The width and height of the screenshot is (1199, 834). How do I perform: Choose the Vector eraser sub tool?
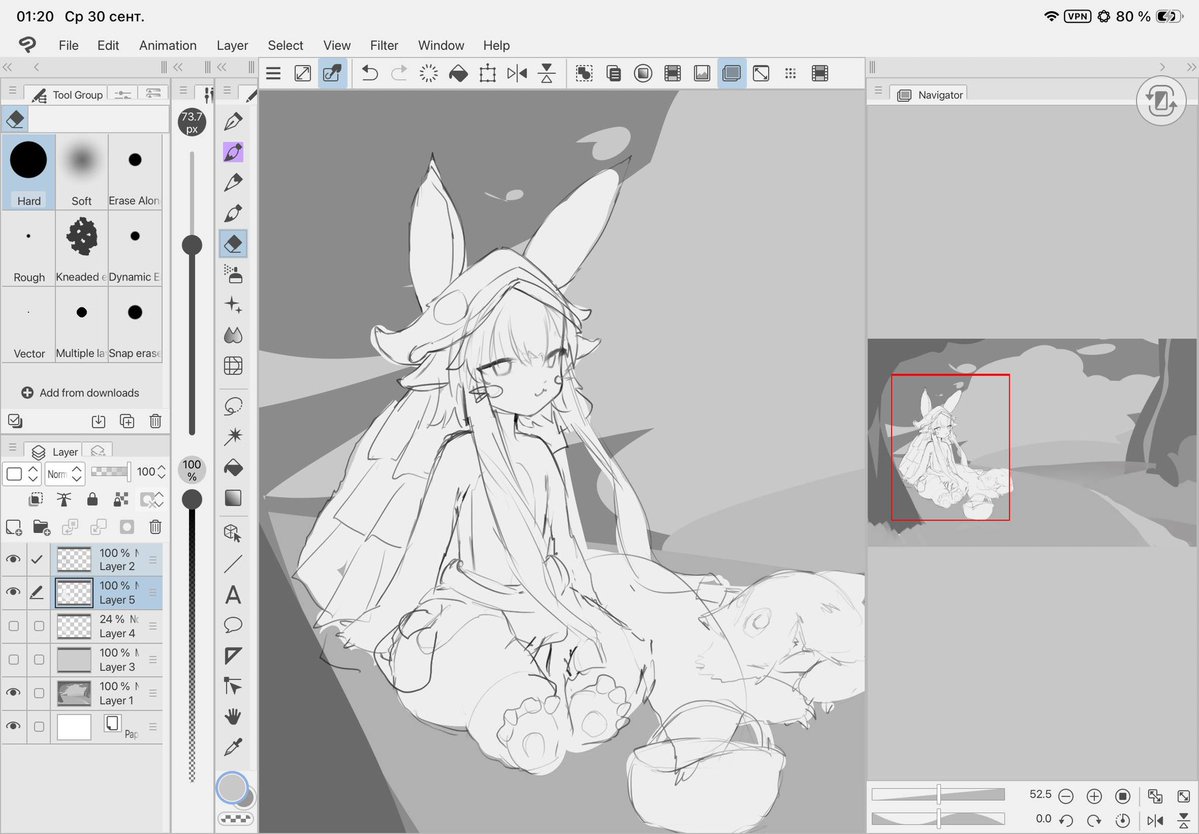click(x=29, y=324)
